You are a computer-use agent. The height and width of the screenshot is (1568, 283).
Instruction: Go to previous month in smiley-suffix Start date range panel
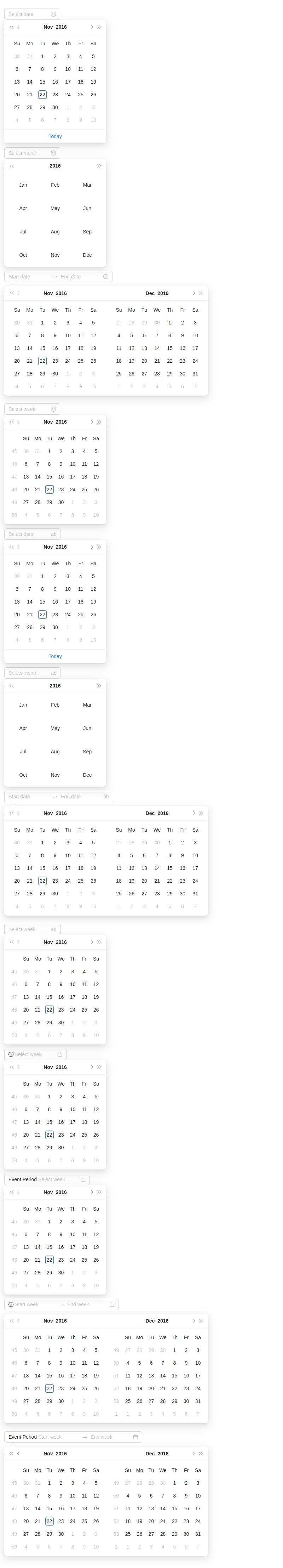coord(18,293)
